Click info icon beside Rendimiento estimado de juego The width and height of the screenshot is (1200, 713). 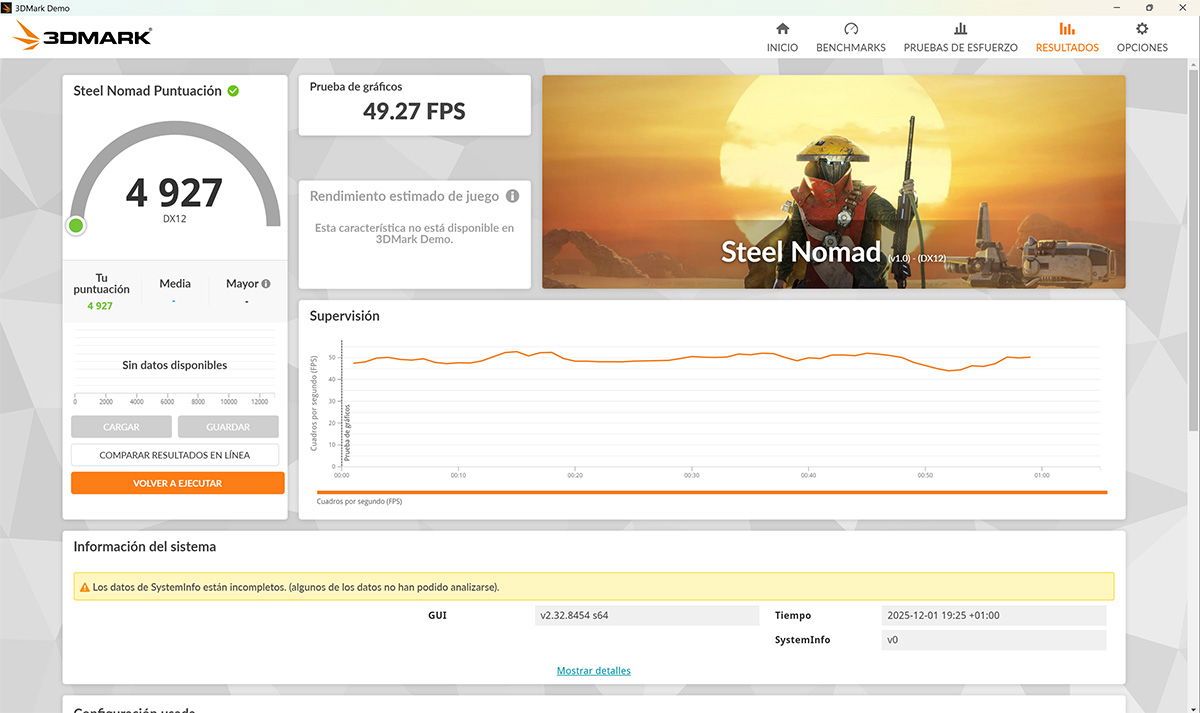512,197
